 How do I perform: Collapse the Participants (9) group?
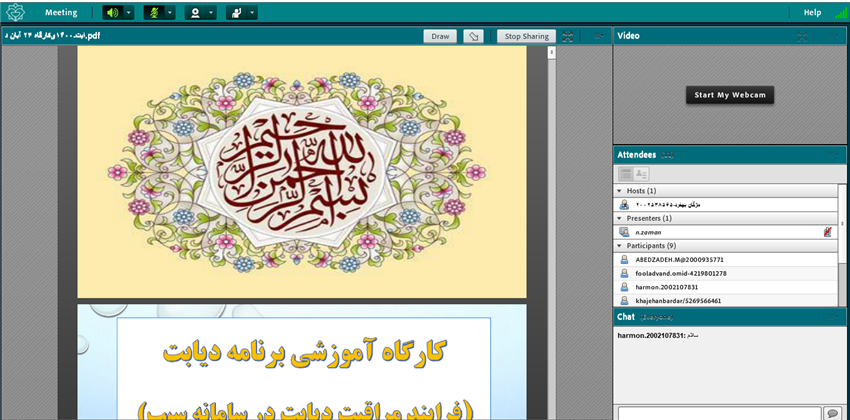pos(620,245)
